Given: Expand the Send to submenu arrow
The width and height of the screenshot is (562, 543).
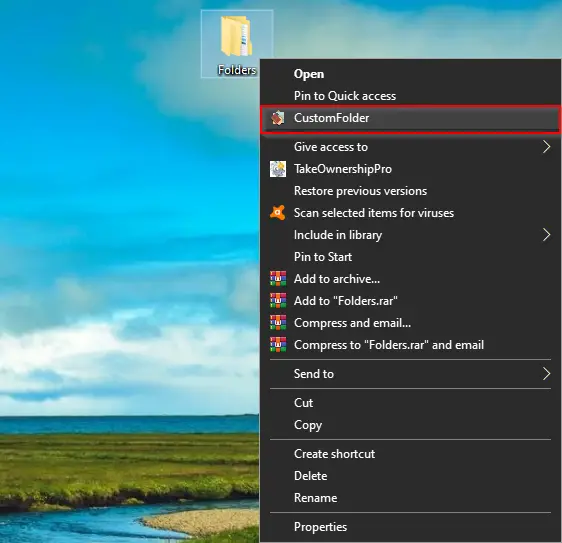Looking at the screenshot, I should [546, 373].
